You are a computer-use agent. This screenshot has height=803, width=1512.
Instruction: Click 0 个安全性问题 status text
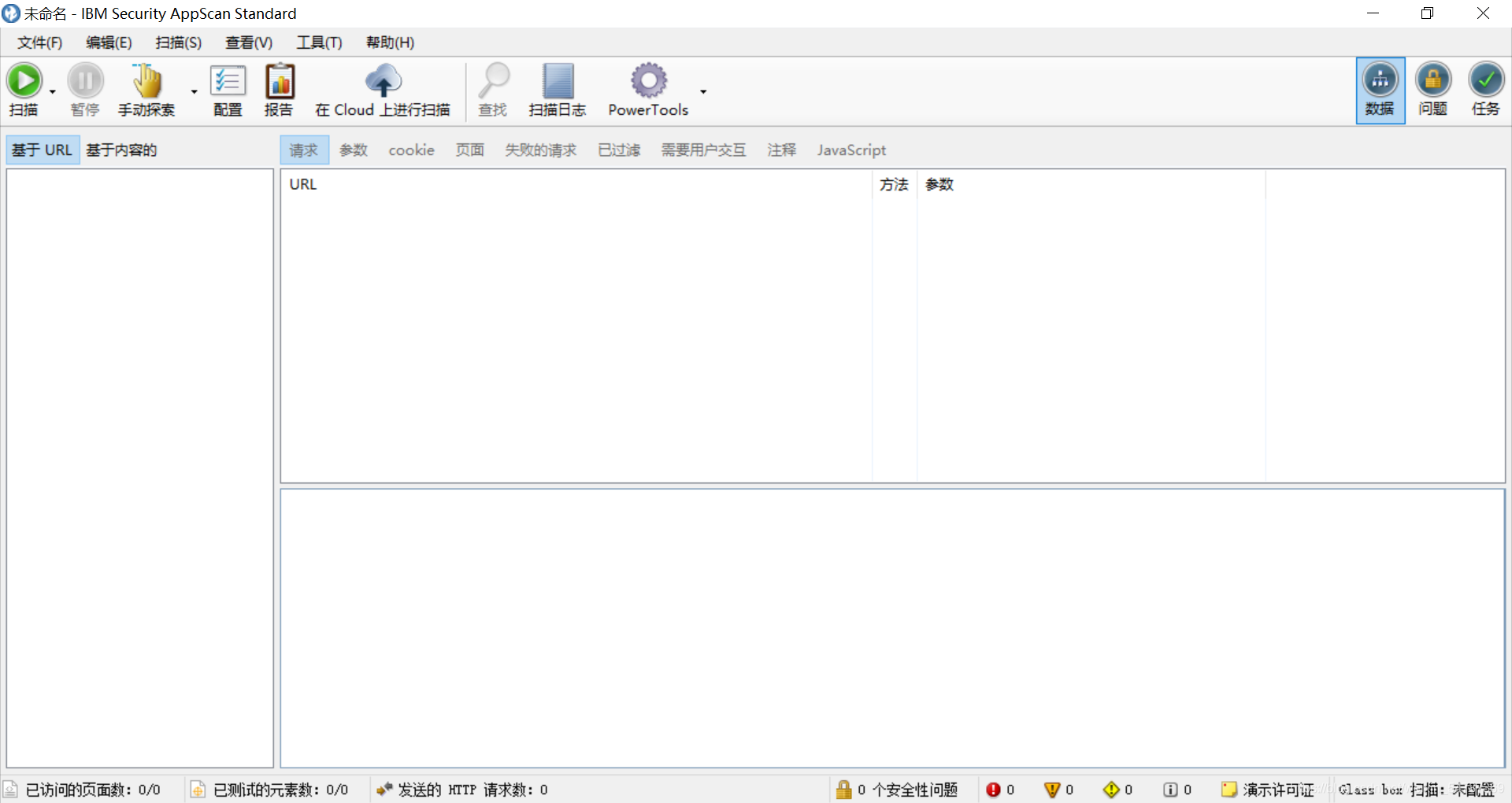click(907, 790)
